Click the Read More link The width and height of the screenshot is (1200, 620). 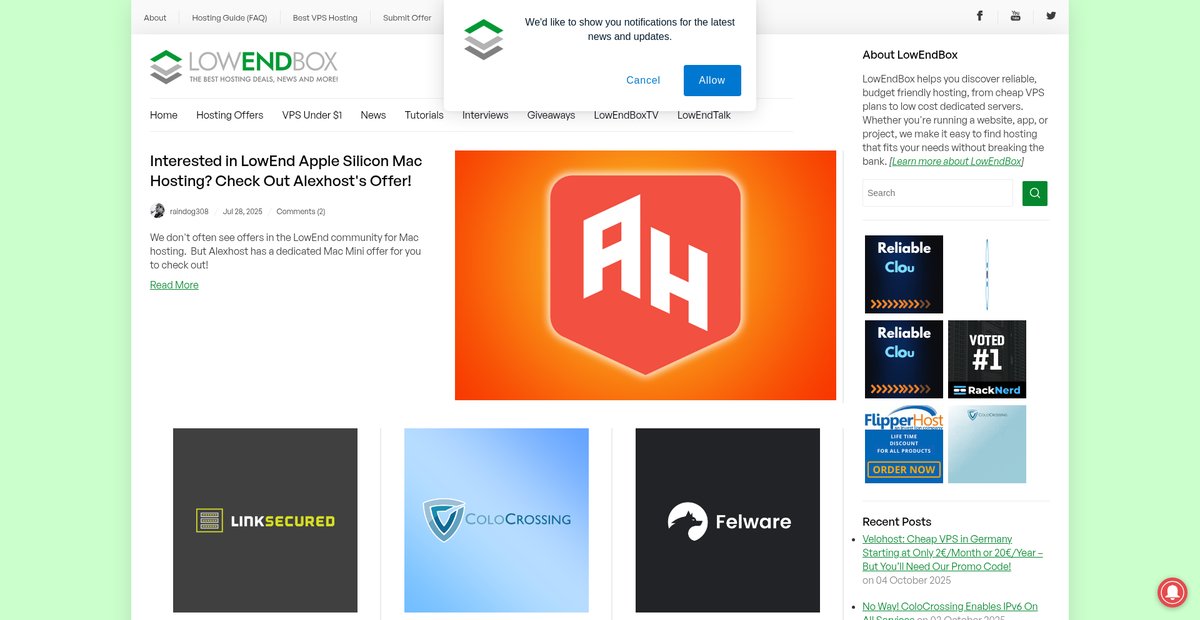174,285
